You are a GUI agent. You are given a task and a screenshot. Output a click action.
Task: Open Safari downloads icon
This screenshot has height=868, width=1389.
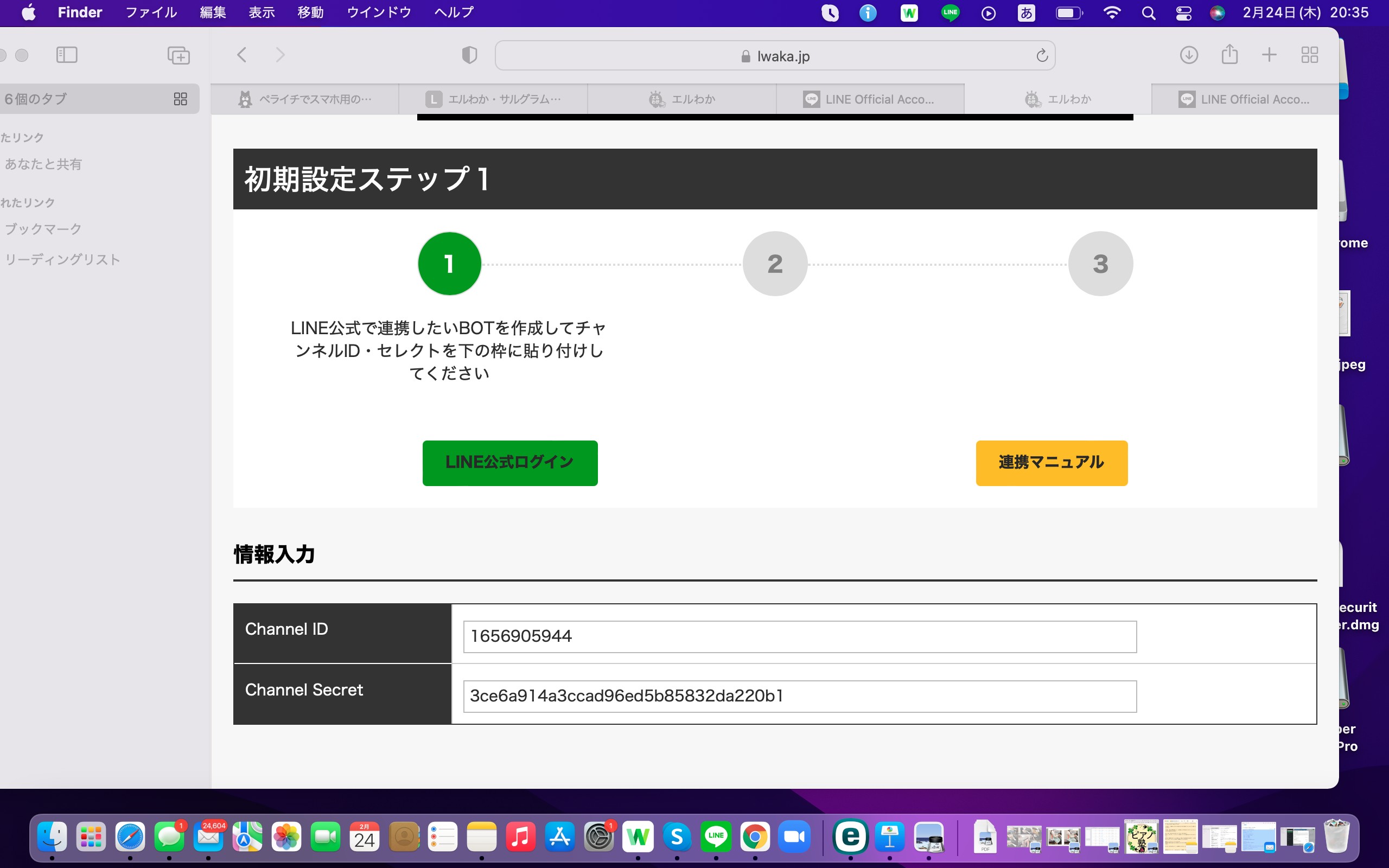pos(1189,55)
